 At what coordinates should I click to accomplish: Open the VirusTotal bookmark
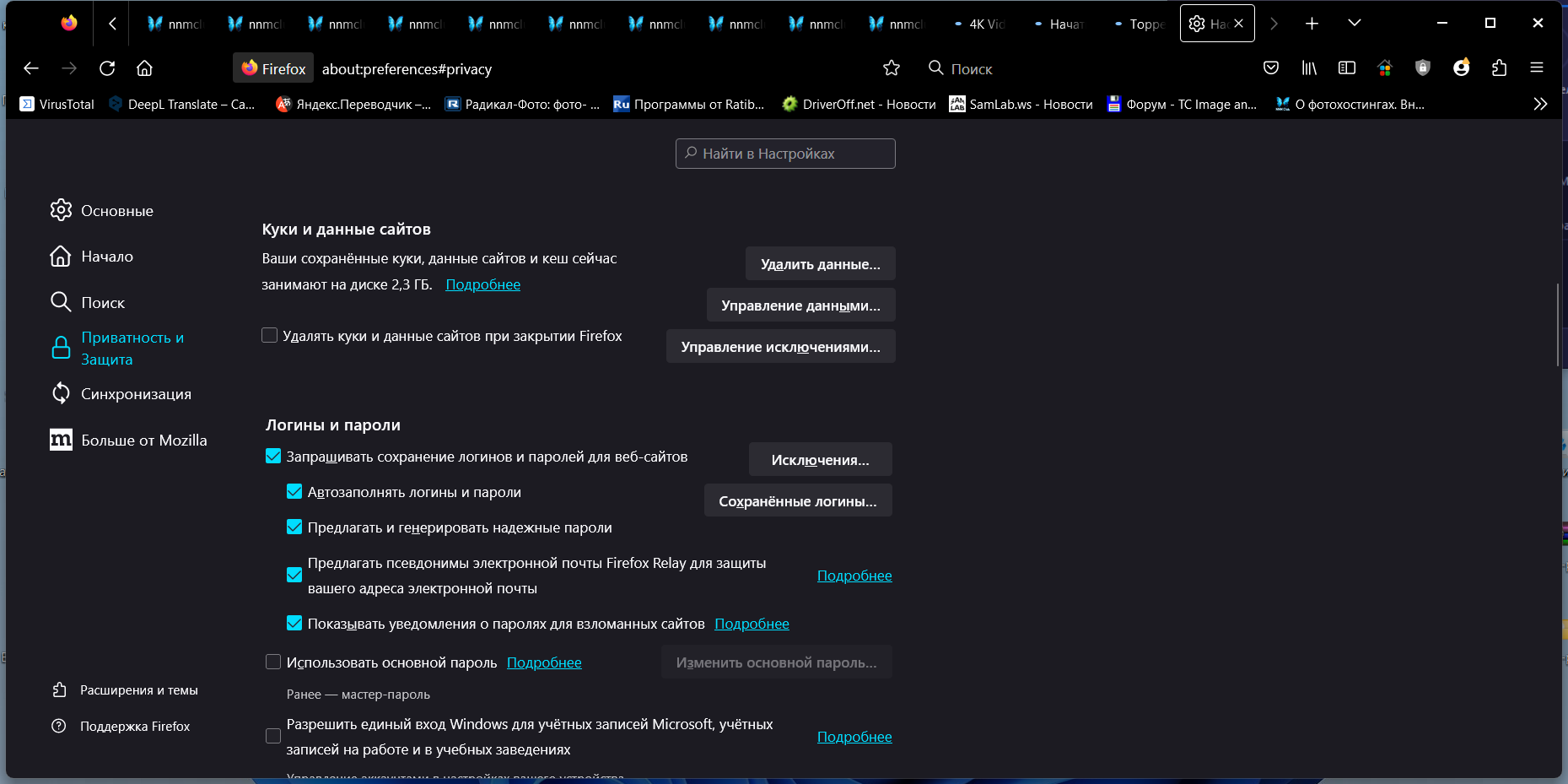[x=57, y=105]
